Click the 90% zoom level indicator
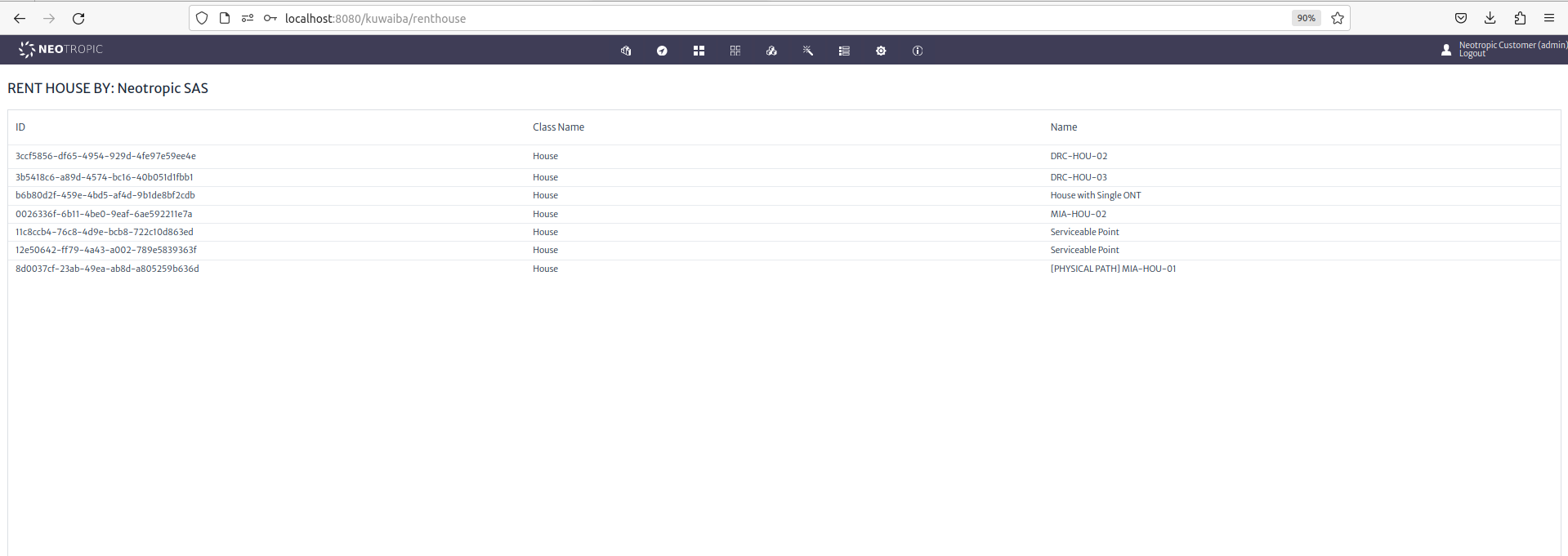Screen dimensions: 1568x556 (x=1306, y=18)
